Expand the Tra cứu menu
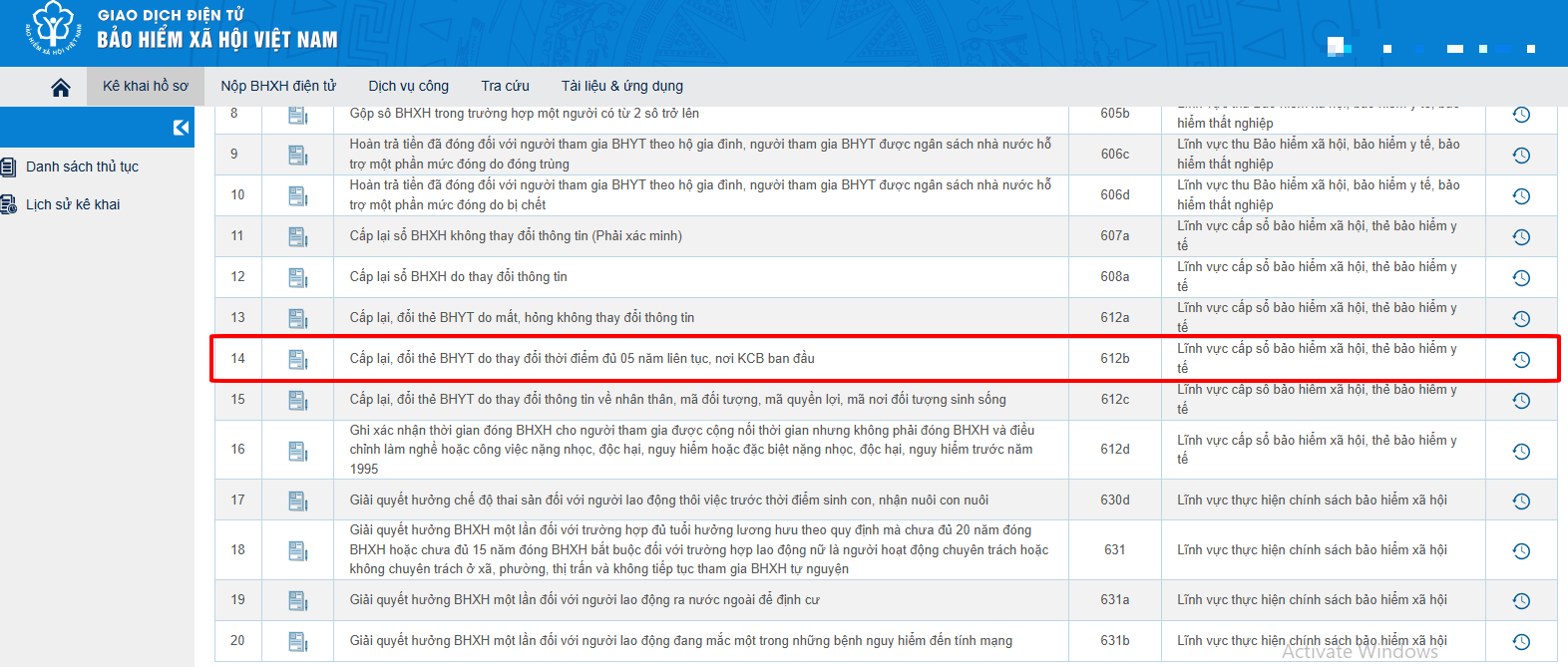This screenshot has width=1568, height=667. pyautogui.click(x=505, y=87)
